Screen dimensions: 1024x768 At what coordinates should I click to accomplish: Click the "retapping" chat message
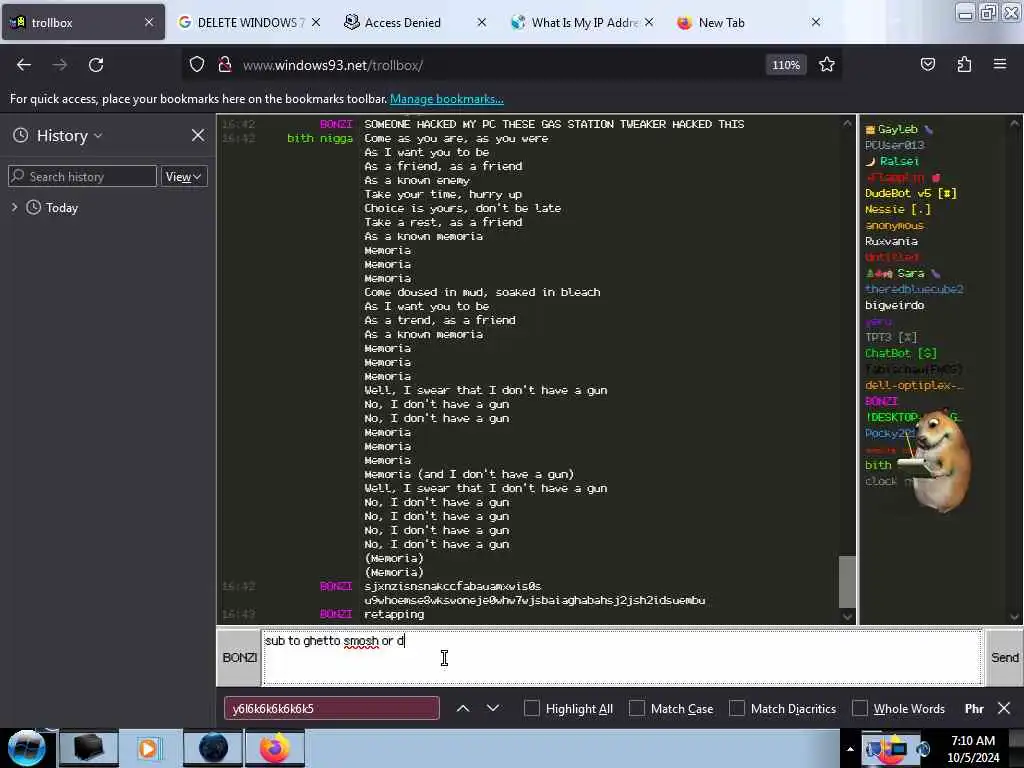394,615
